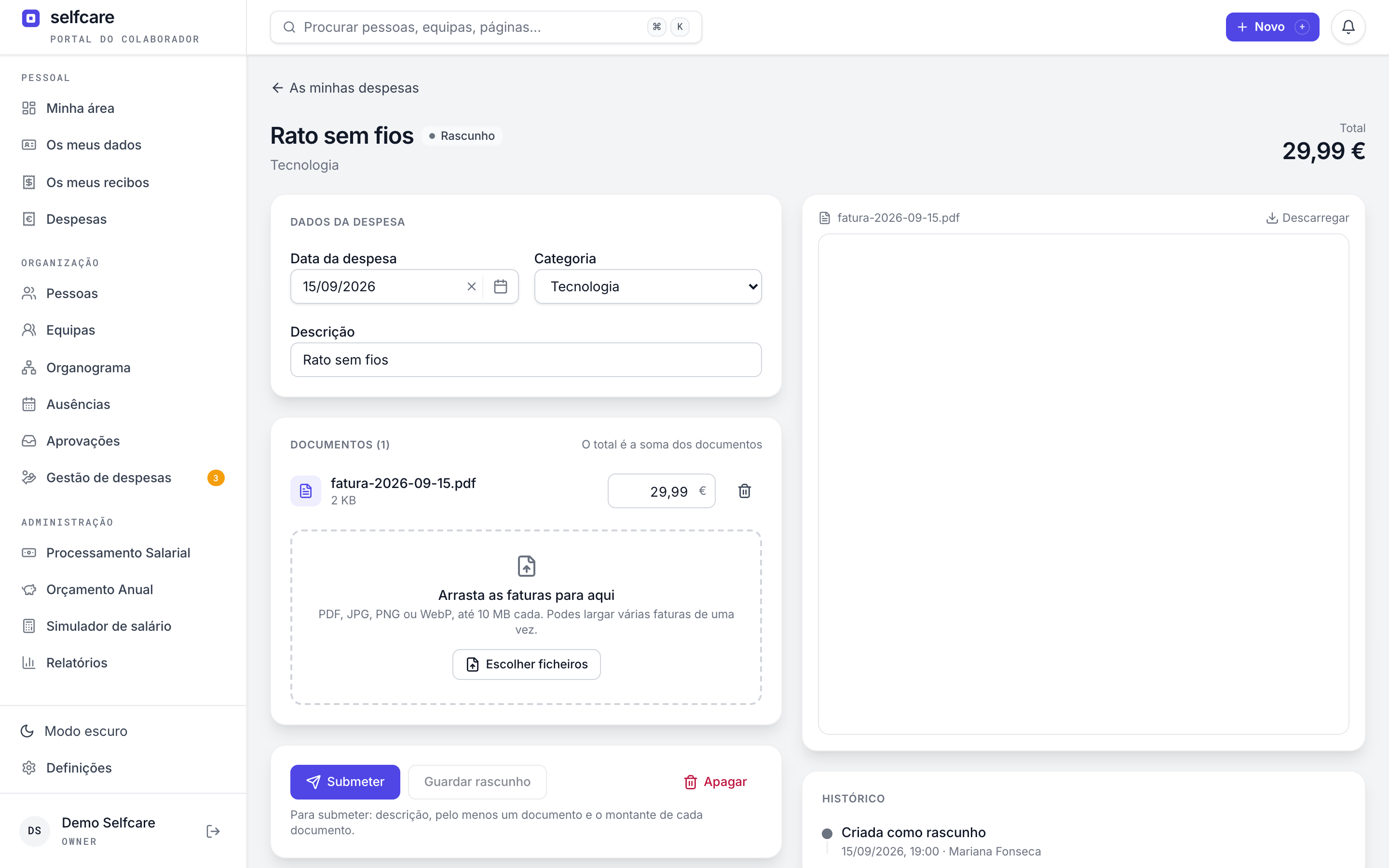Click the fatura-2026-09-15.pdf preview pane

tap(1083, 484)
